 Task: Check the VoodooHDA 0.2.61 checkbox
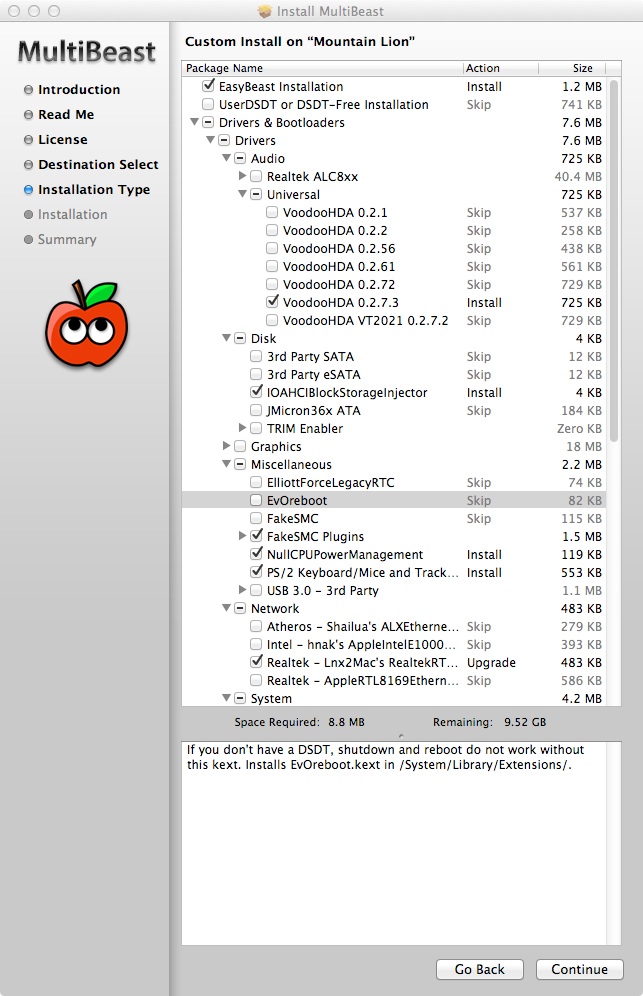(x=272, y=266)
